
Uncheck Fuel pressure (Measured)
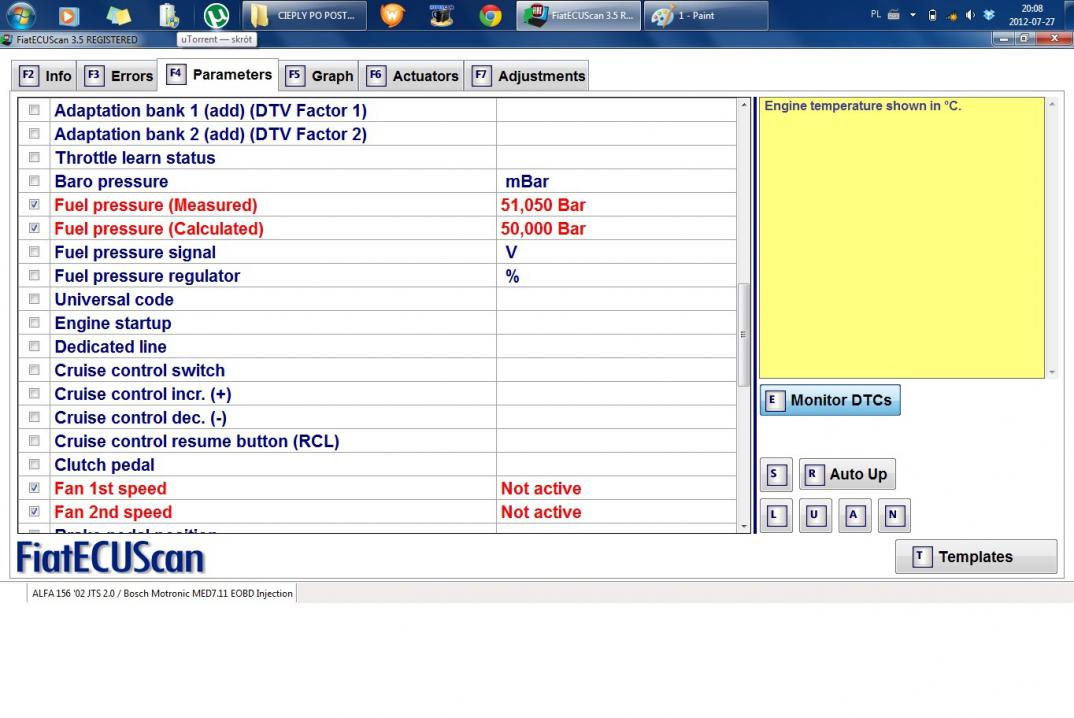tap(34, 204)
